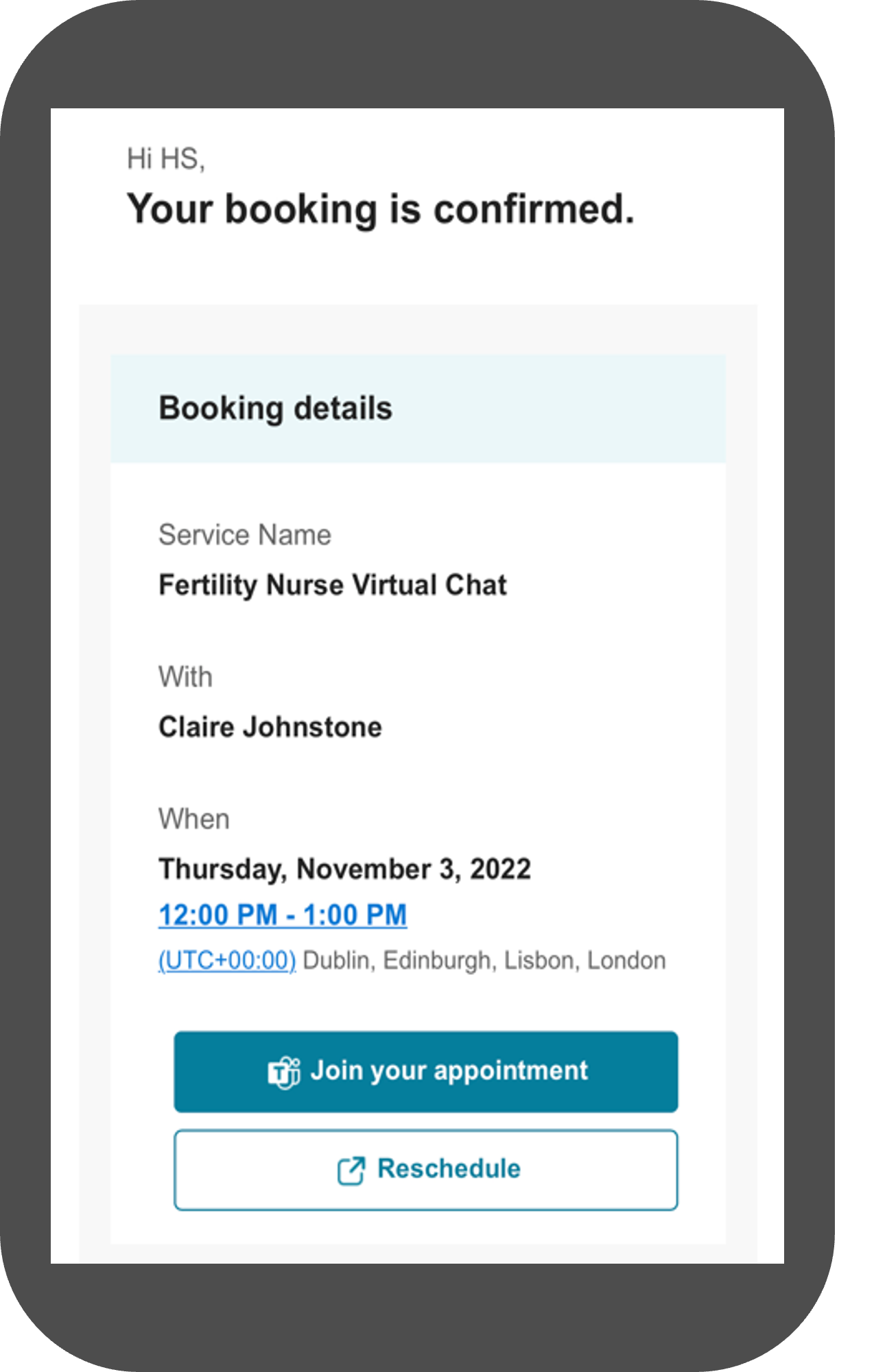Click London in the timezone line
The width and height of the screenshot is (874, 1372).
click(626, 961)
